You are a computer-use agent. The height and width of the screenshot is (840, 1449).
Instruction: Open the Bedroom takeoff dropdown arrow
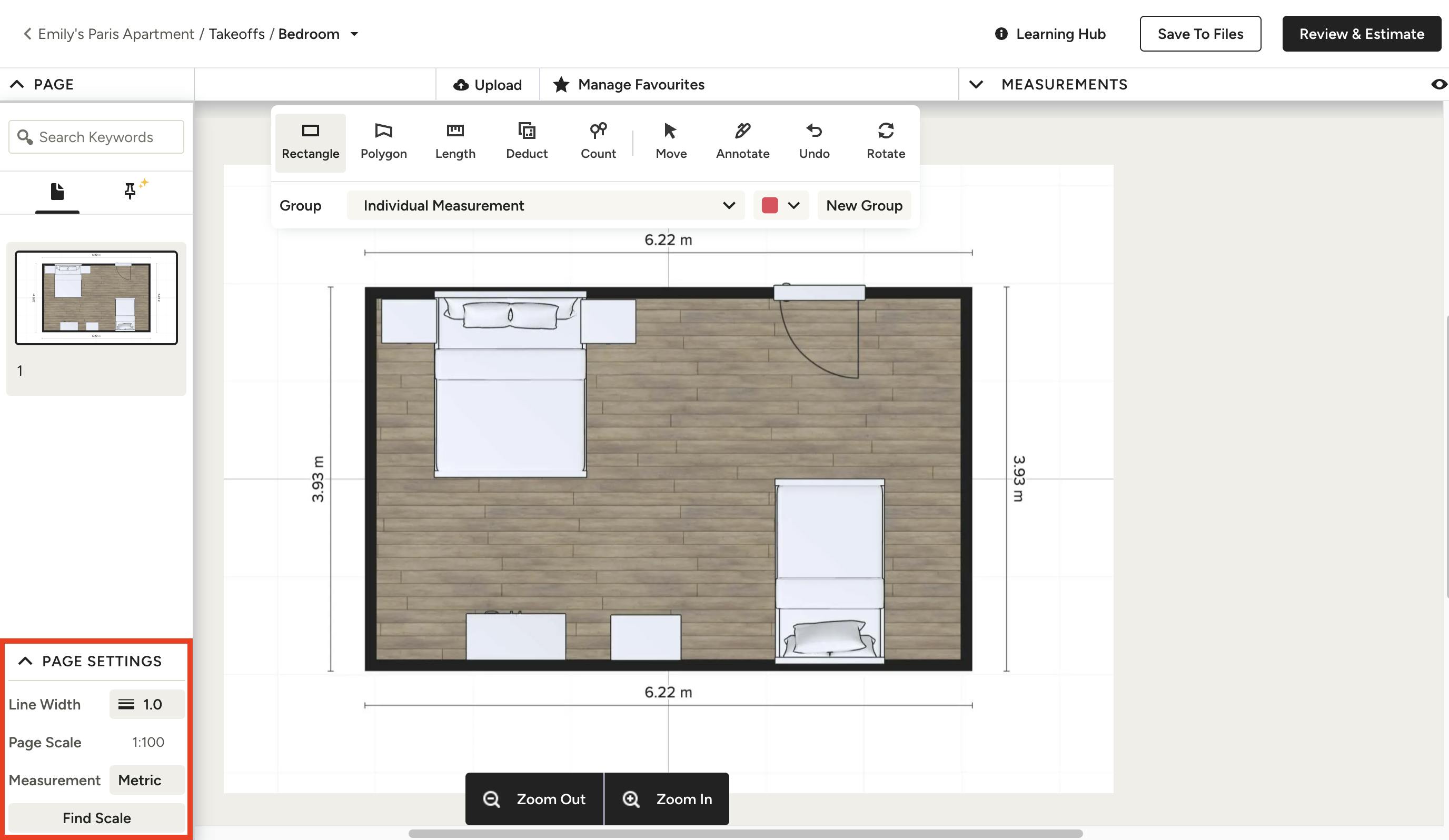pyautogui.click(x=354, y=34)
